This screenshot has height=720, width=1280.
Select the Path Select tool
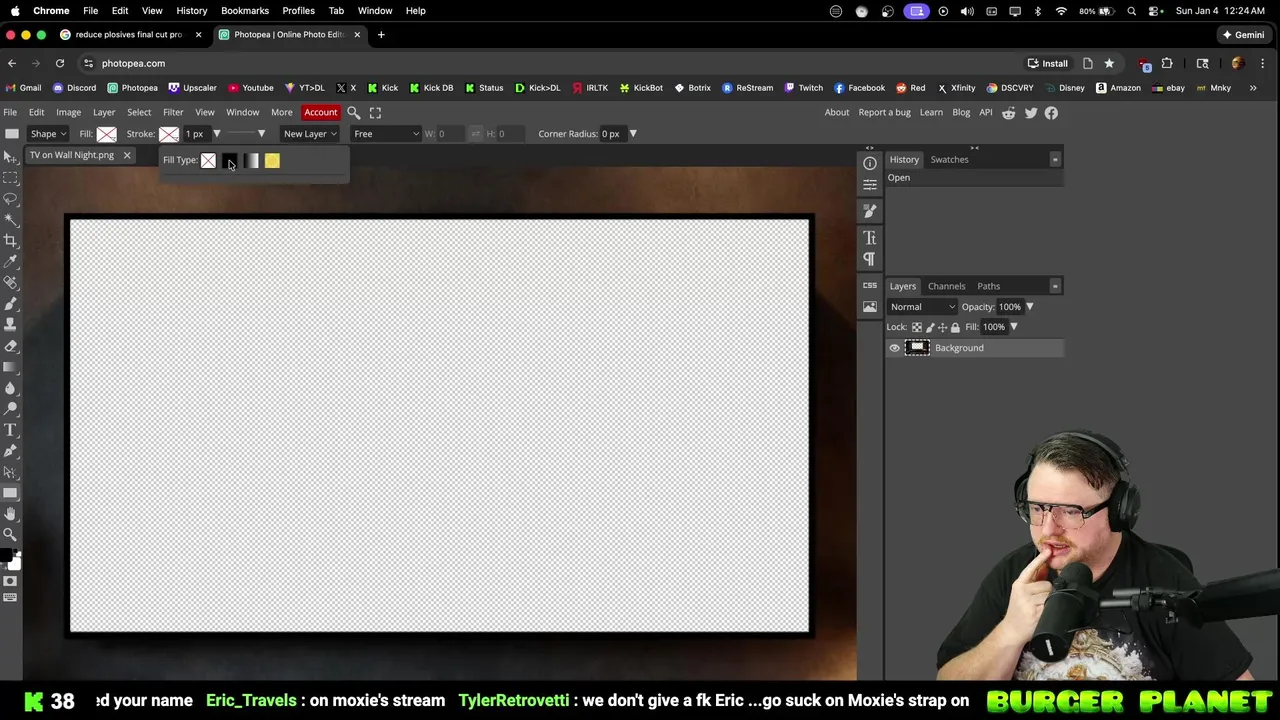[10, 472]
